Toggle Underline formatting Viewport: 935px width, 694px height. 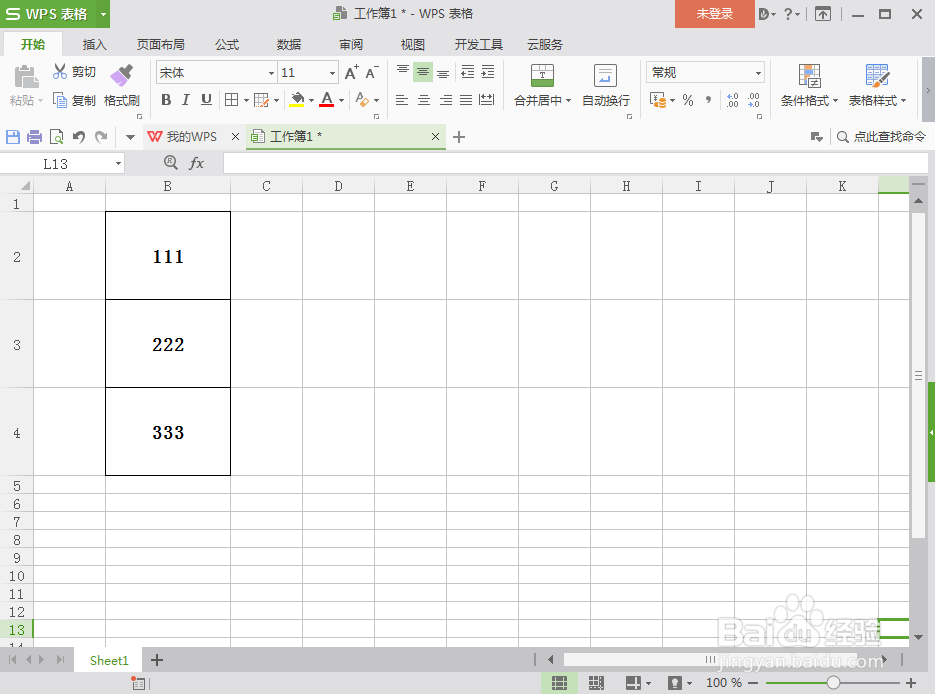point(206,100)
